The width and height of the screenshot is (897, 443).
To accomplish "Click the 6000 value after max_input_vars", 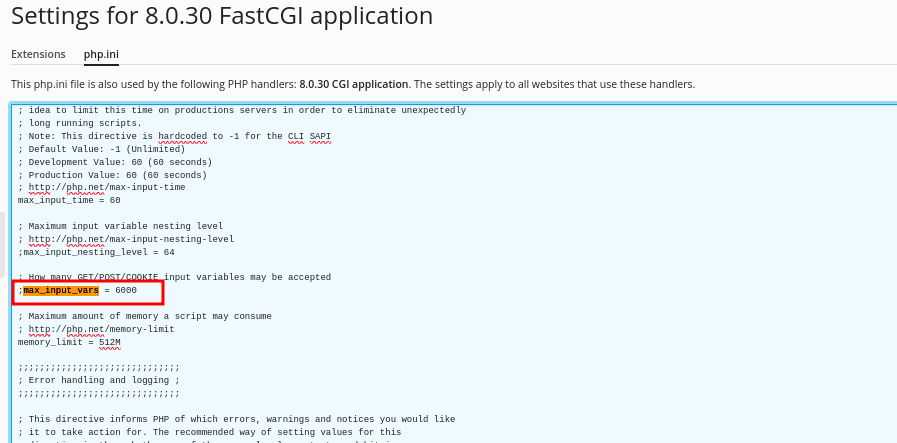I will coord(126,290).
